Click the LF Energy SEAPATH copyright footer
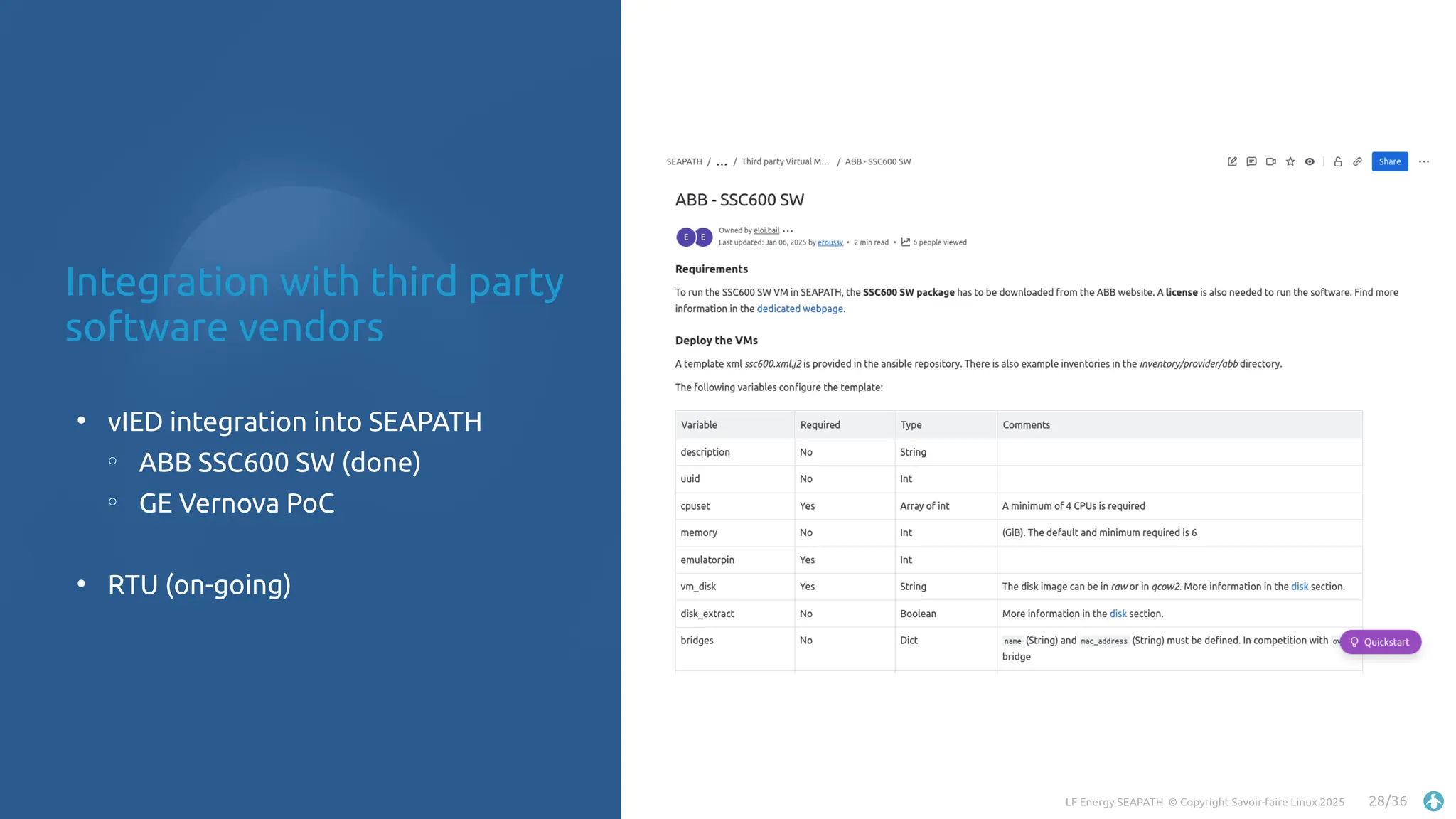1456x819 pixels. 1205,802
